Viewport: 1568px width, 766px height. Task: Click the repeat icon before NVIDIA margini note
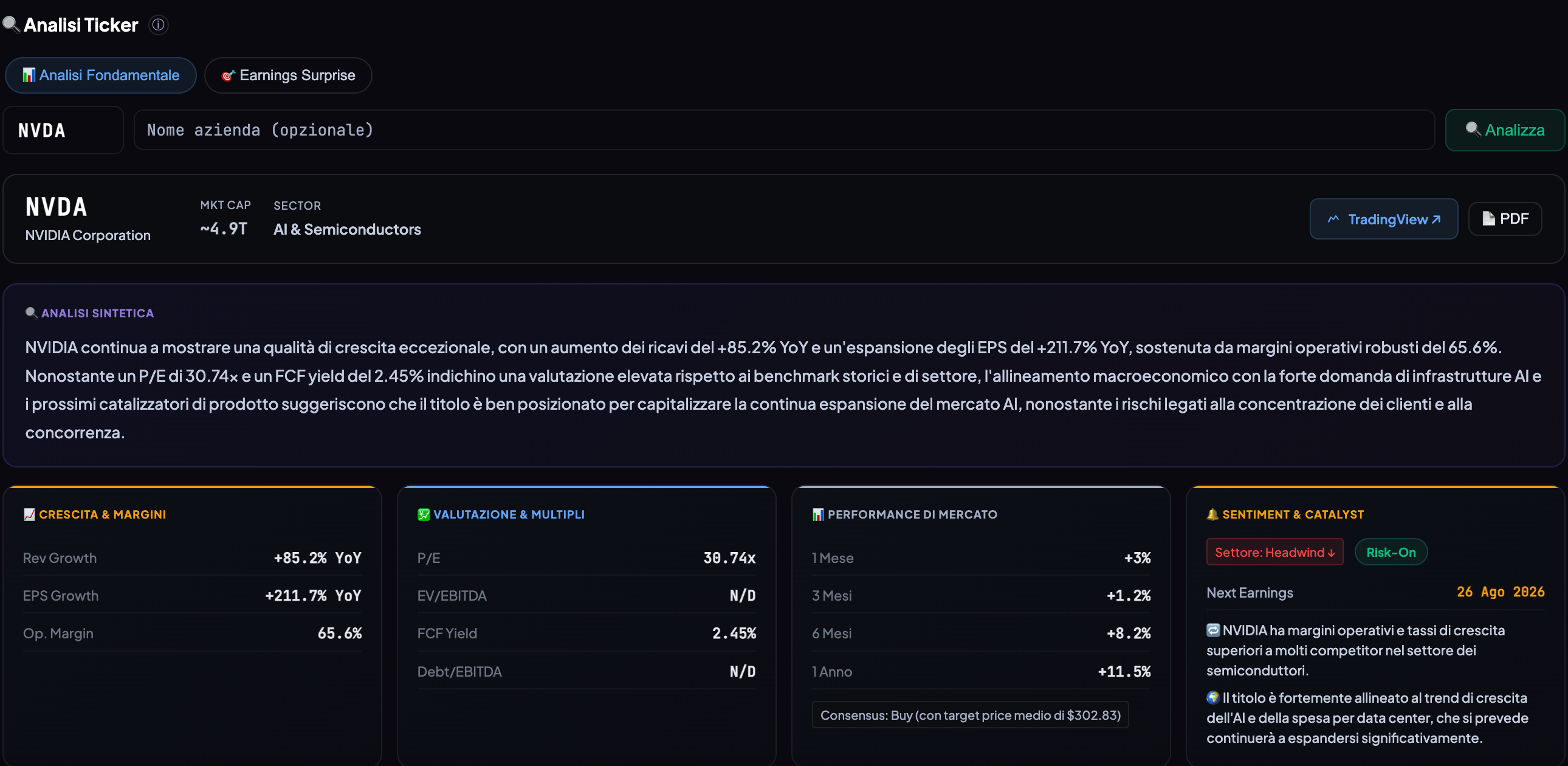pos(1213,630)
